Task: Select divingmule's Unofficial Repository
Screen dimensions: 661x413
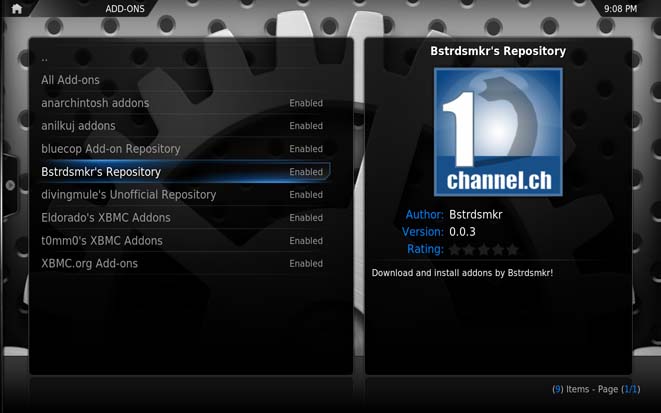Action: (185, 195)
